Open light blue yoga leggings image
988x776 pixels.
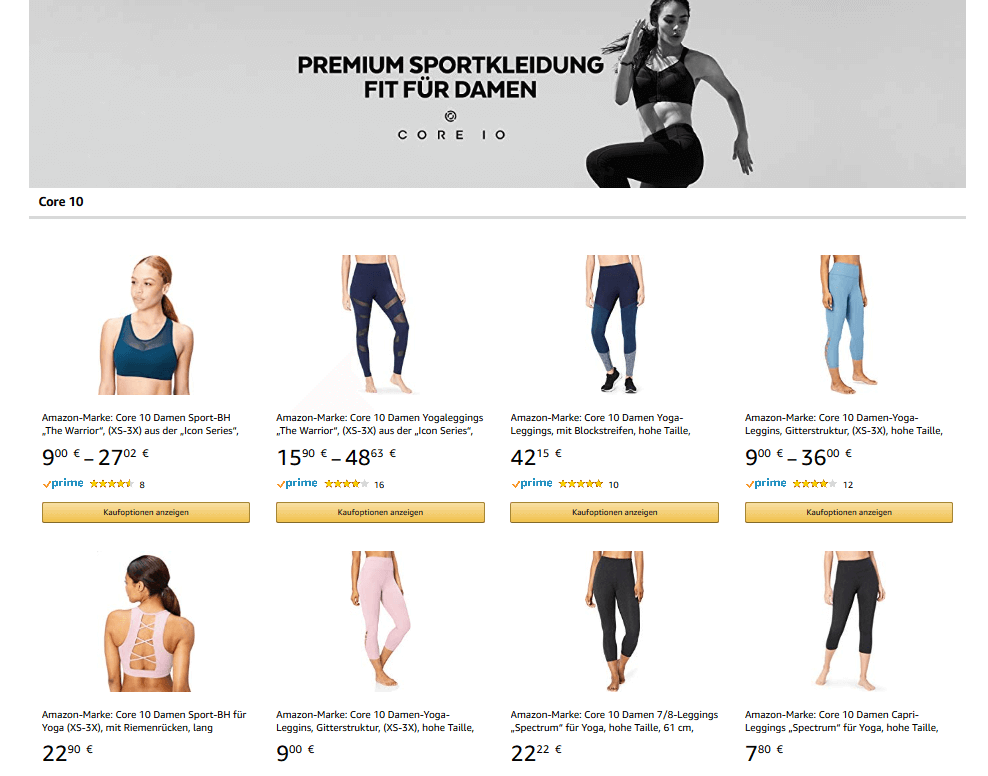[x=847, y=324]
